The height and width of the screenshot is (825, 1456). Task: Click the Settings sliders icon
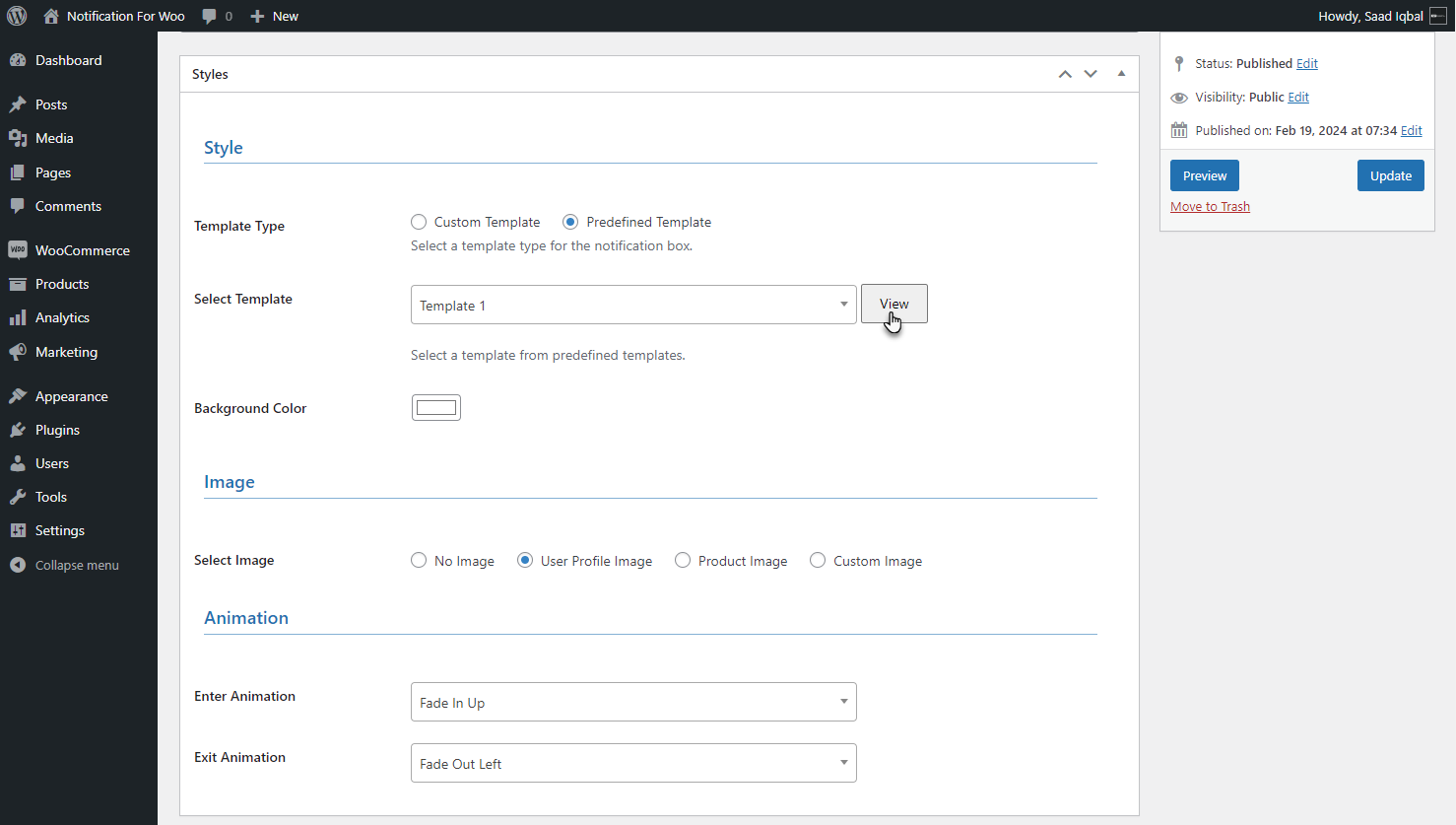click(18, 530)
